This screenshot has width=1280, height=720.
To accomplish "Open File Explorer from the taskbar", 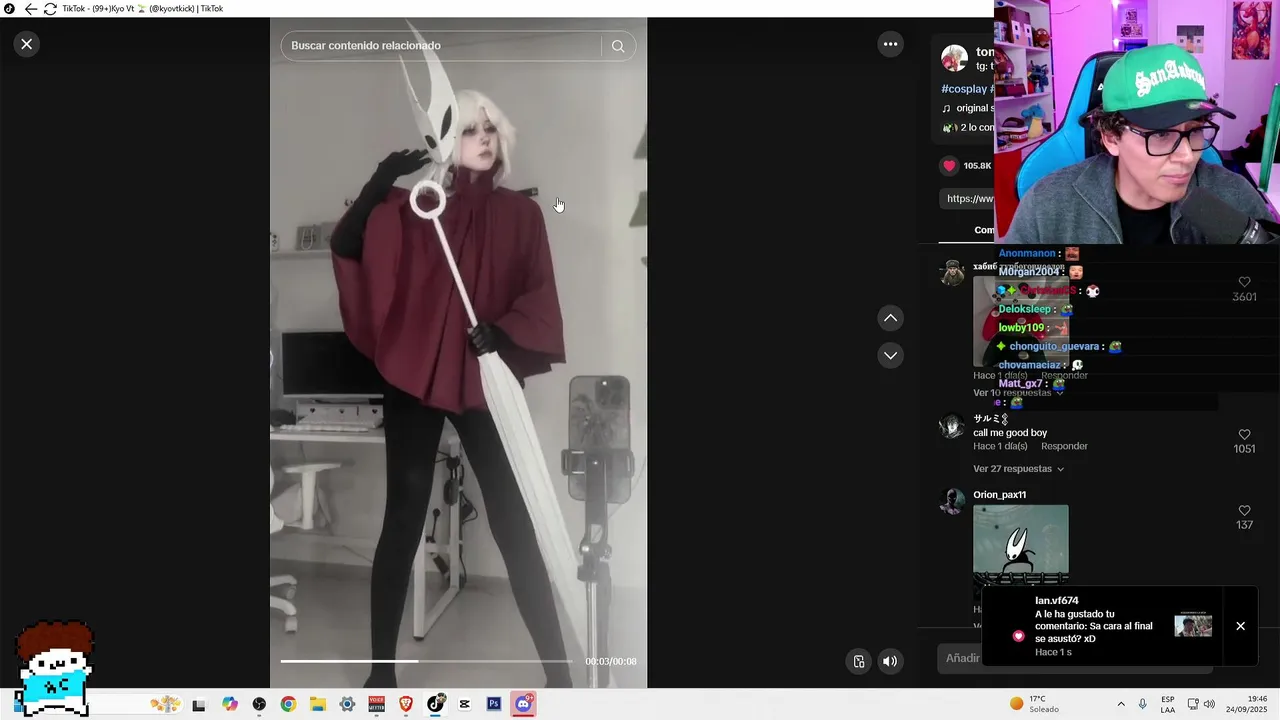I will pos(317,704).
